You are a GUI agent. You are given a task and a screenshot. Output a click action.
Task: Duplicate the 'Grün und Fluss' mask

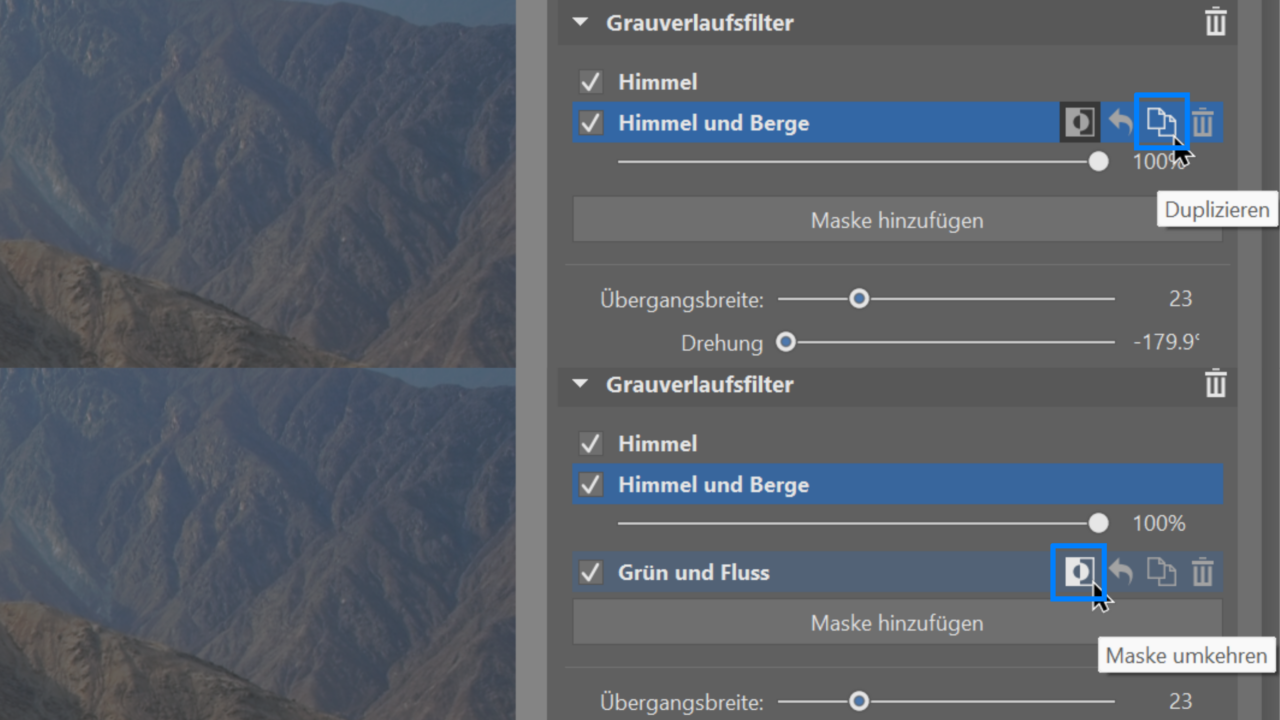click(x=1162, y=572)
